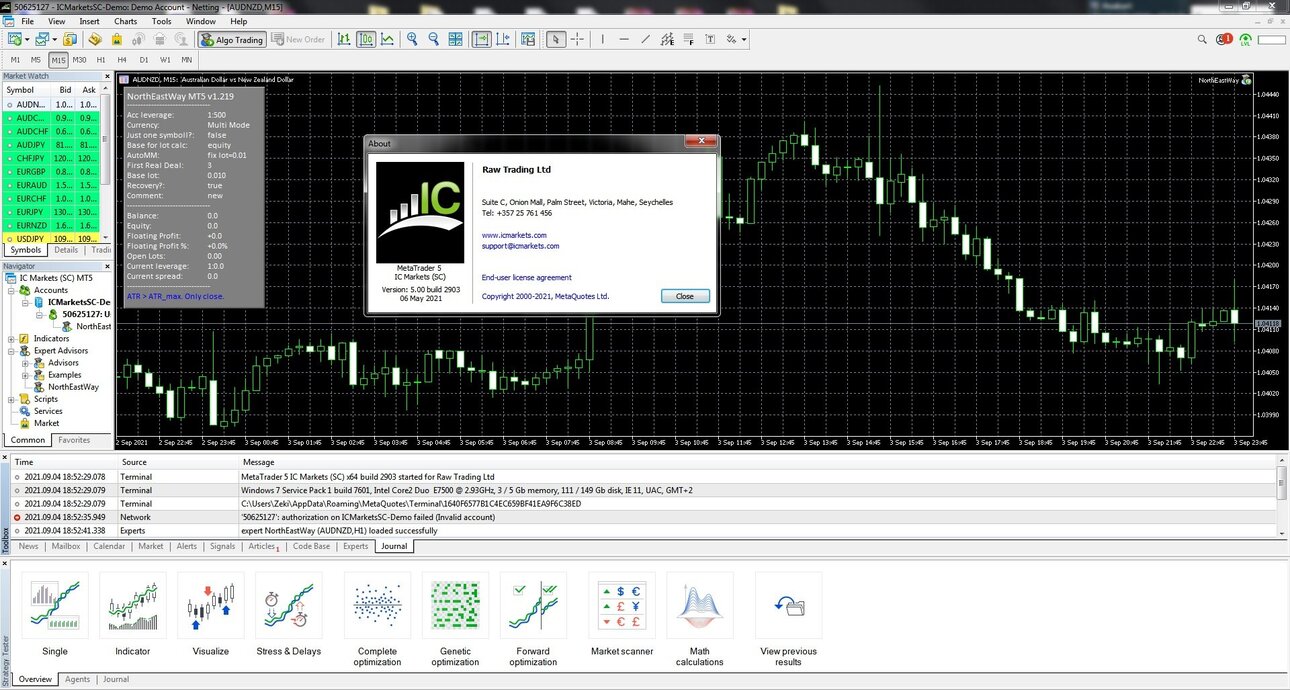Select the text label tool

click(710, 39)
